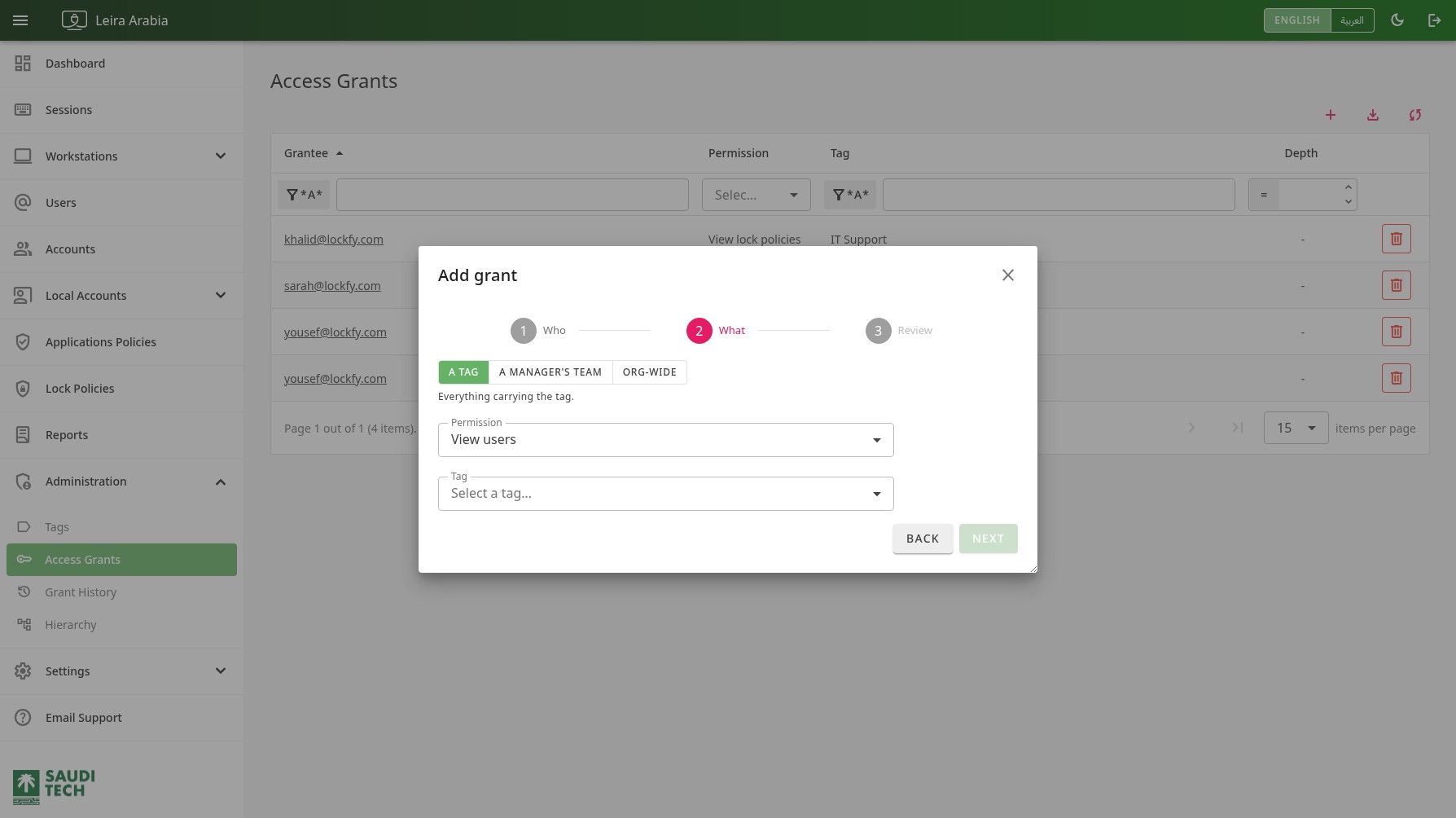Toggle dark mode moon icon
1456x818 pixels.
[1397, 20]
